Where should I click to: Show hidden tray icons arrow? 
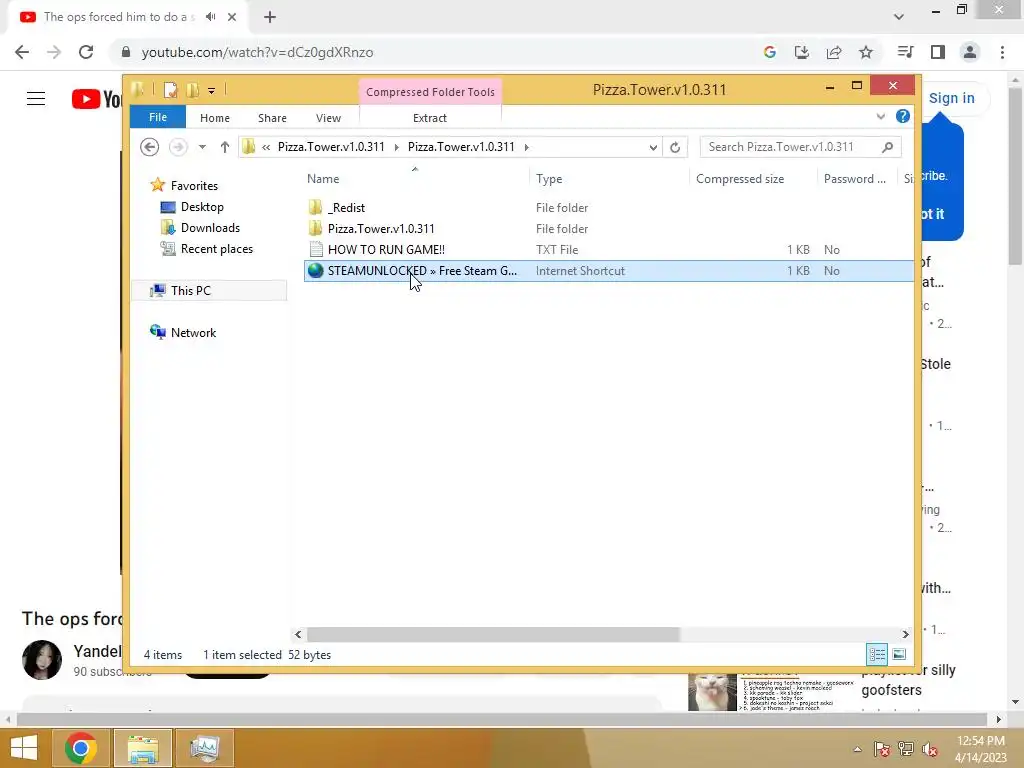click(857, 749)
